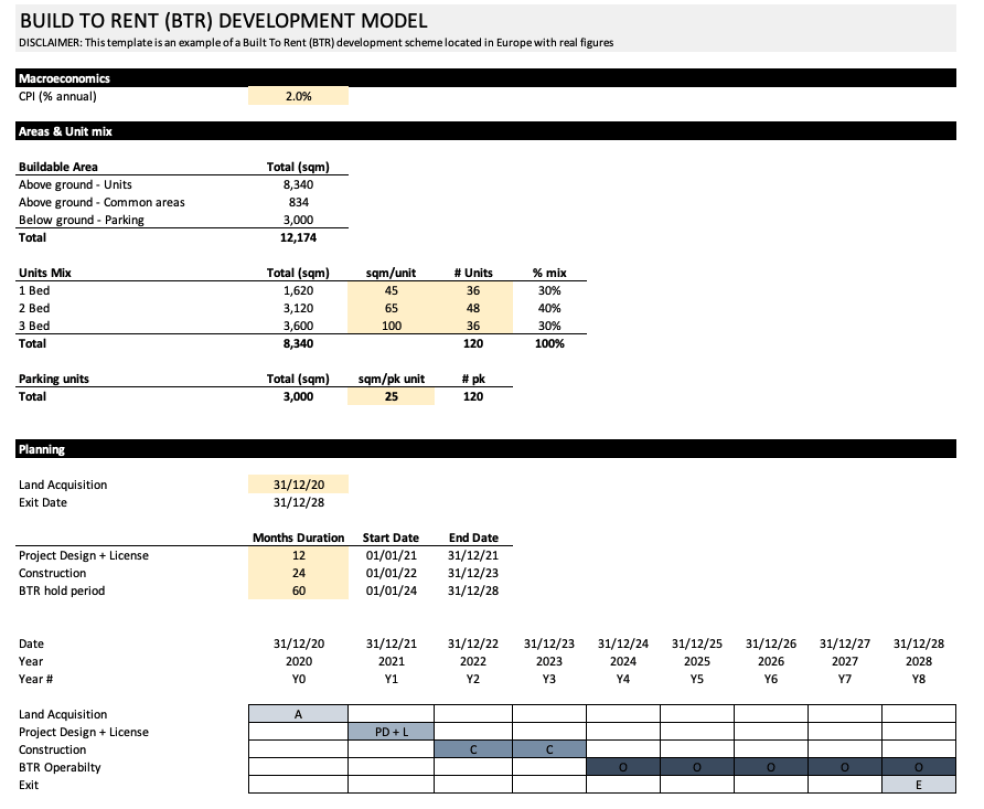984x809 pixels.
Task: Edit the 2 Bed sqm/unit value 65
Action: (x=389, y=308)
